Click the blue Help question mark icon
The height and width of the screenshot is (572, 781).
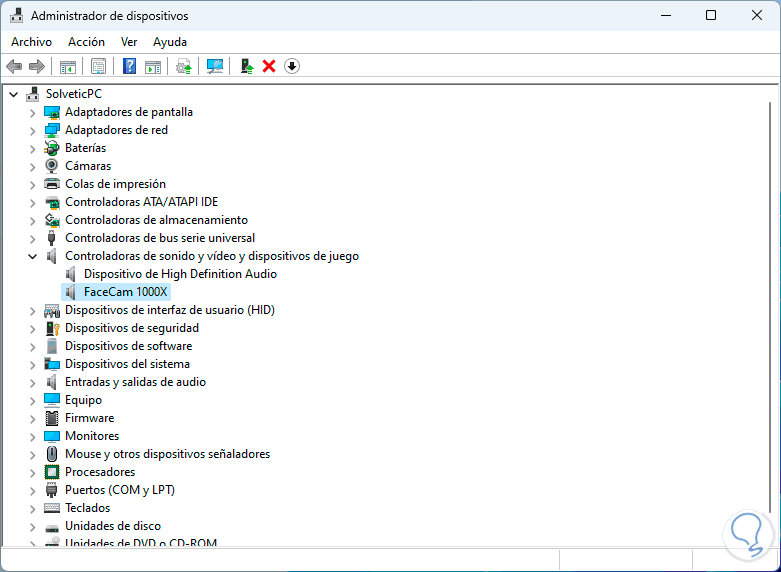click(130, 66)
